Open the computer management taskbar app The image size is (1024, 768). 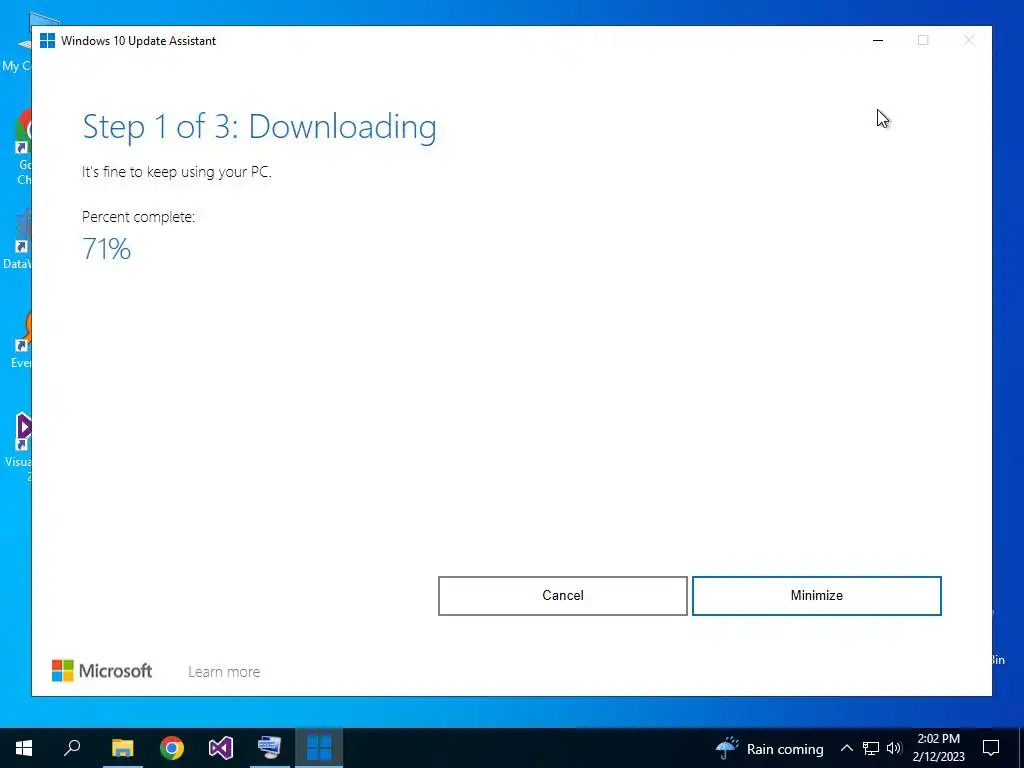pos(270,748)
